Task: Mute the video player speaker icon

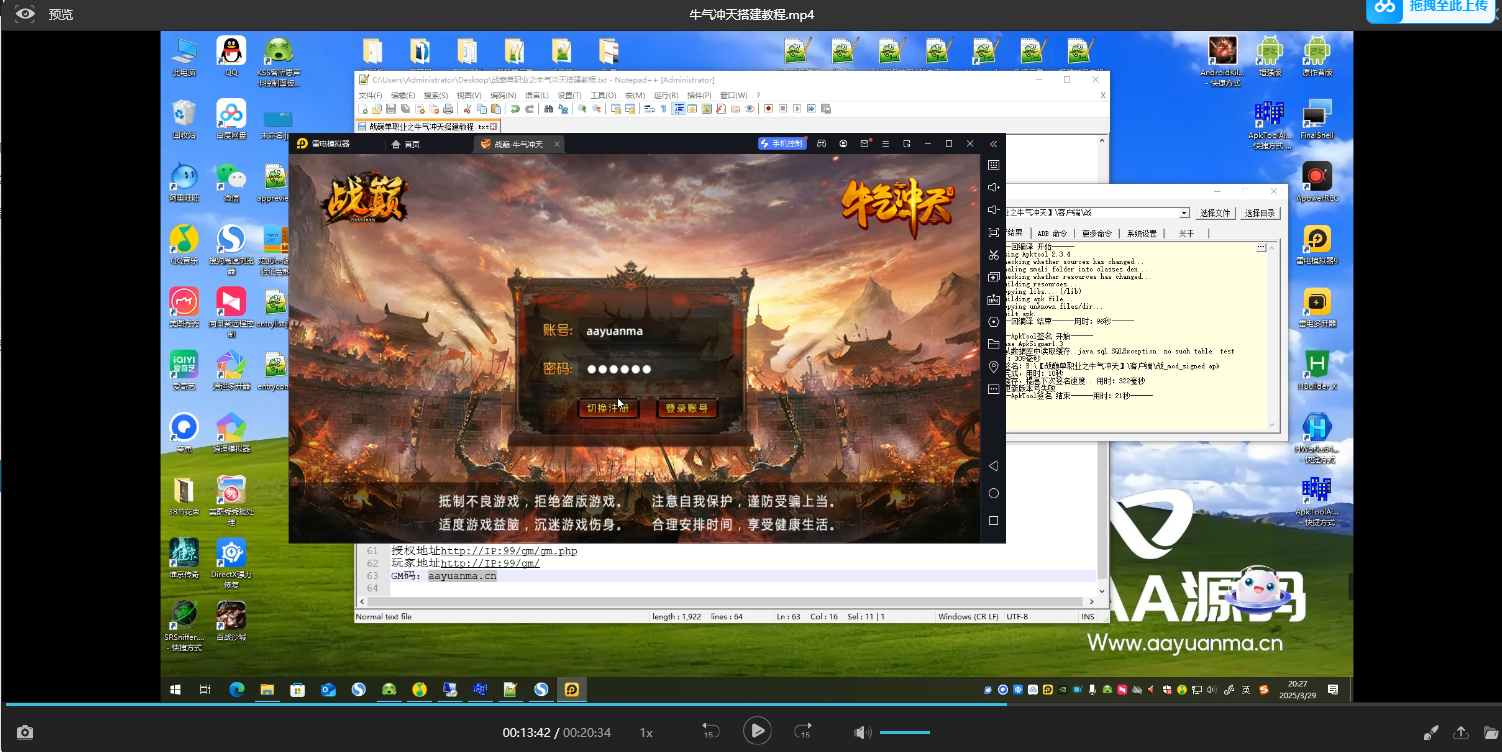Action: [x=862, y=733]
